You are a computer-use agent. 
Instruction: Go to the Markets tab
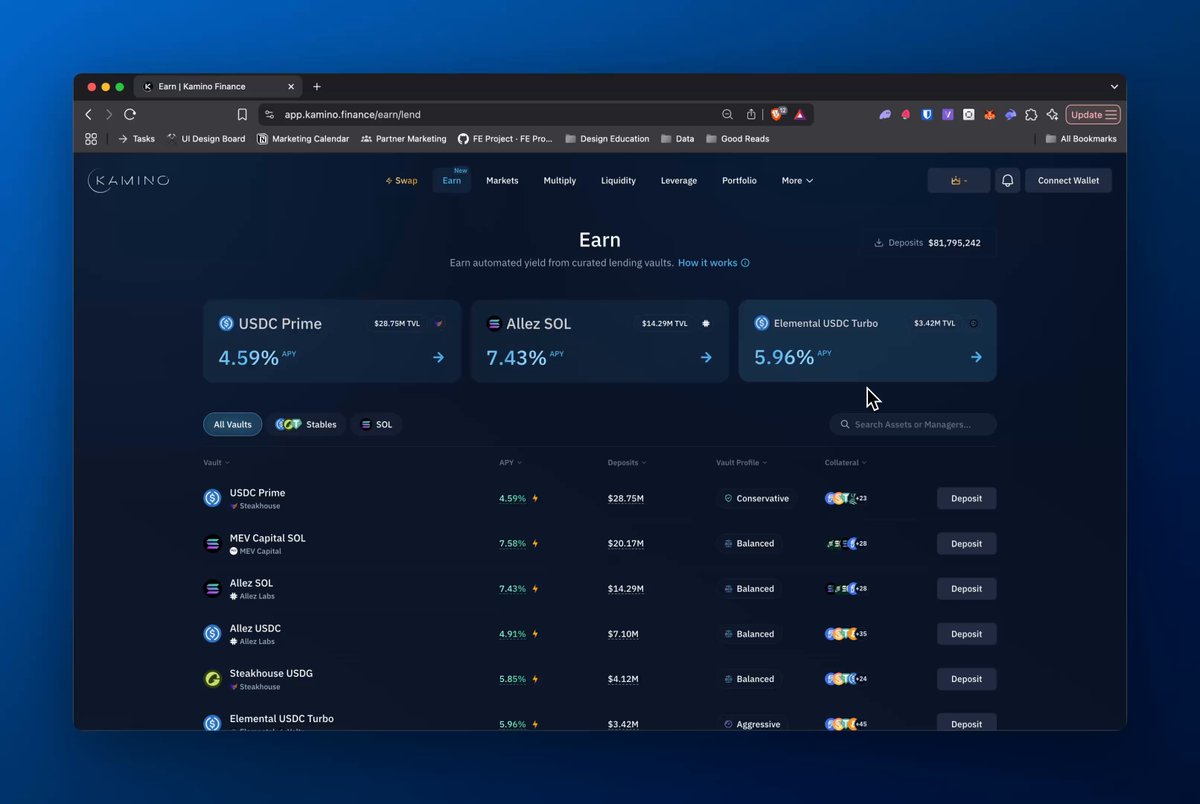502,181
